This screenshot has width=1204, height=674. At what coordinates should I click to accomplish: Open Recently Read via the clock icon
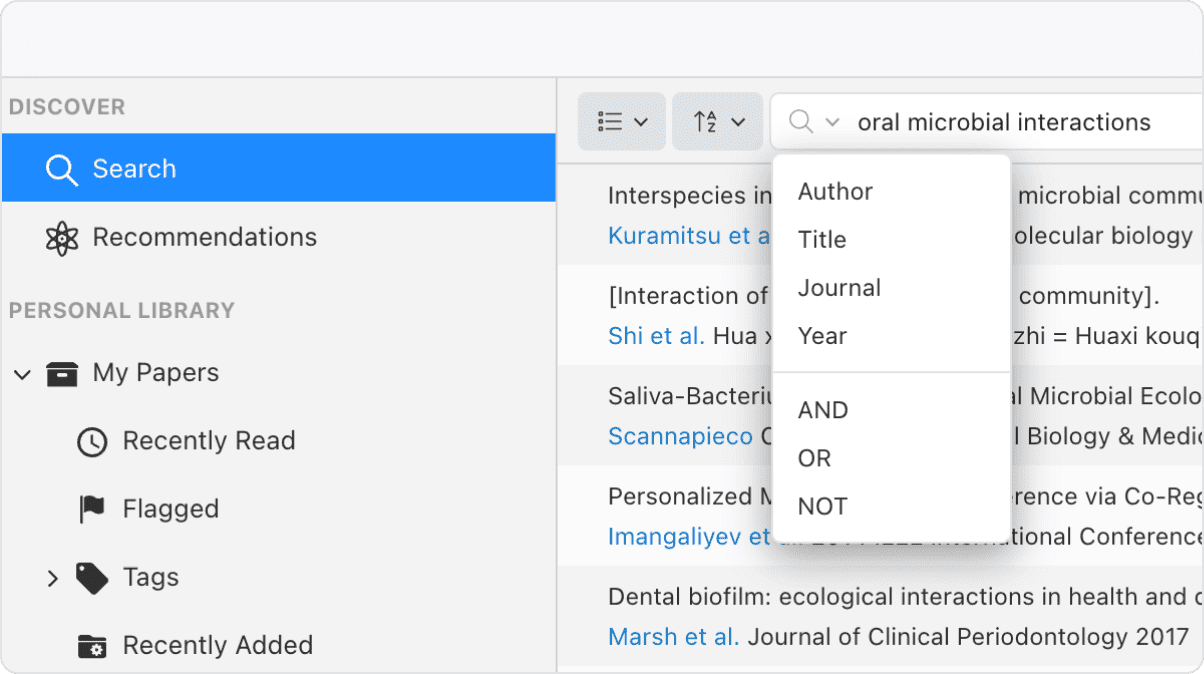point(90,441)
